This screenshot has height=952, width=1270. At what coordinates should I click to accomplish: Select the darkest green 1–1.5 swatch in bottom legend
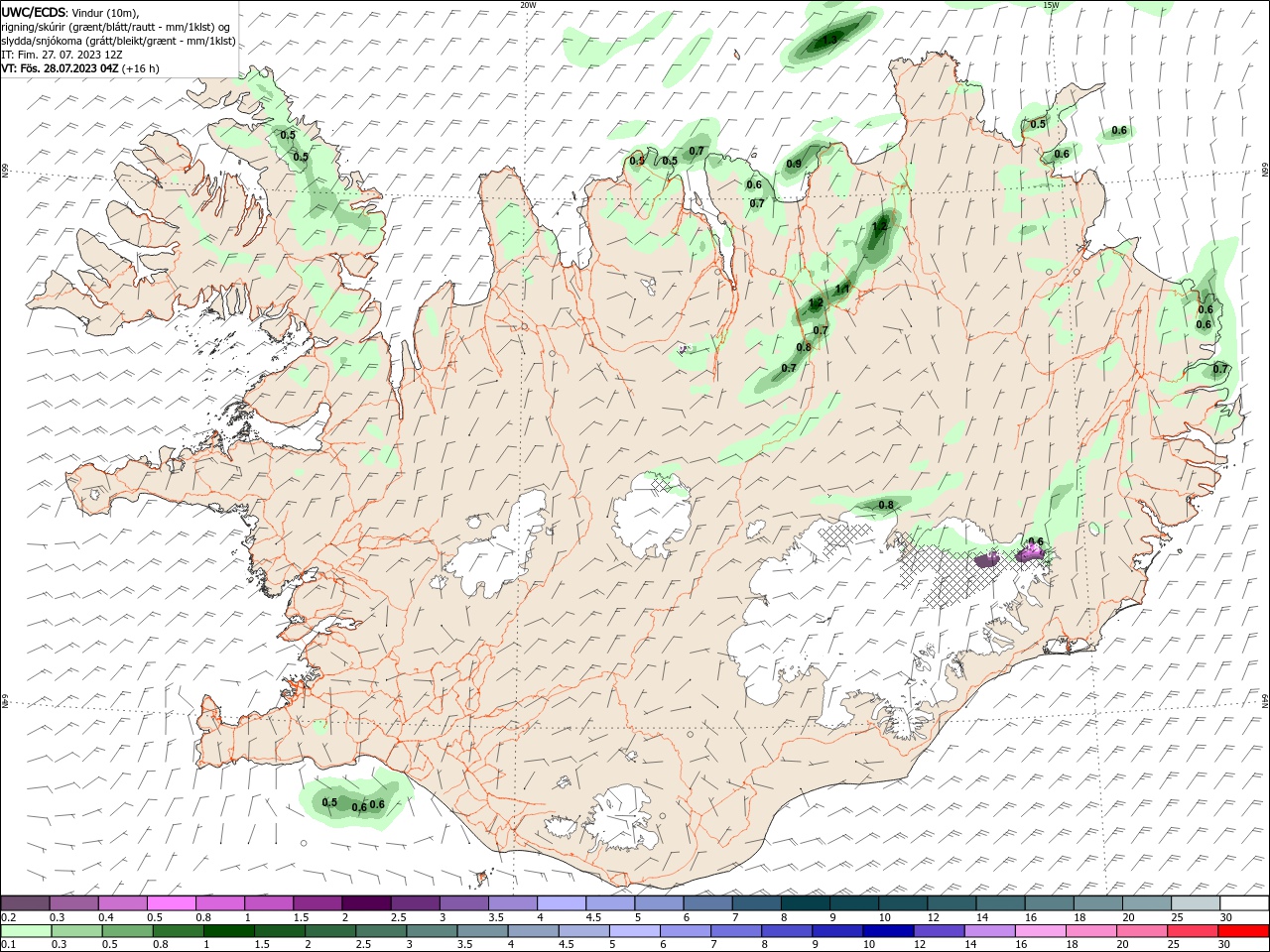pos(229,931)
